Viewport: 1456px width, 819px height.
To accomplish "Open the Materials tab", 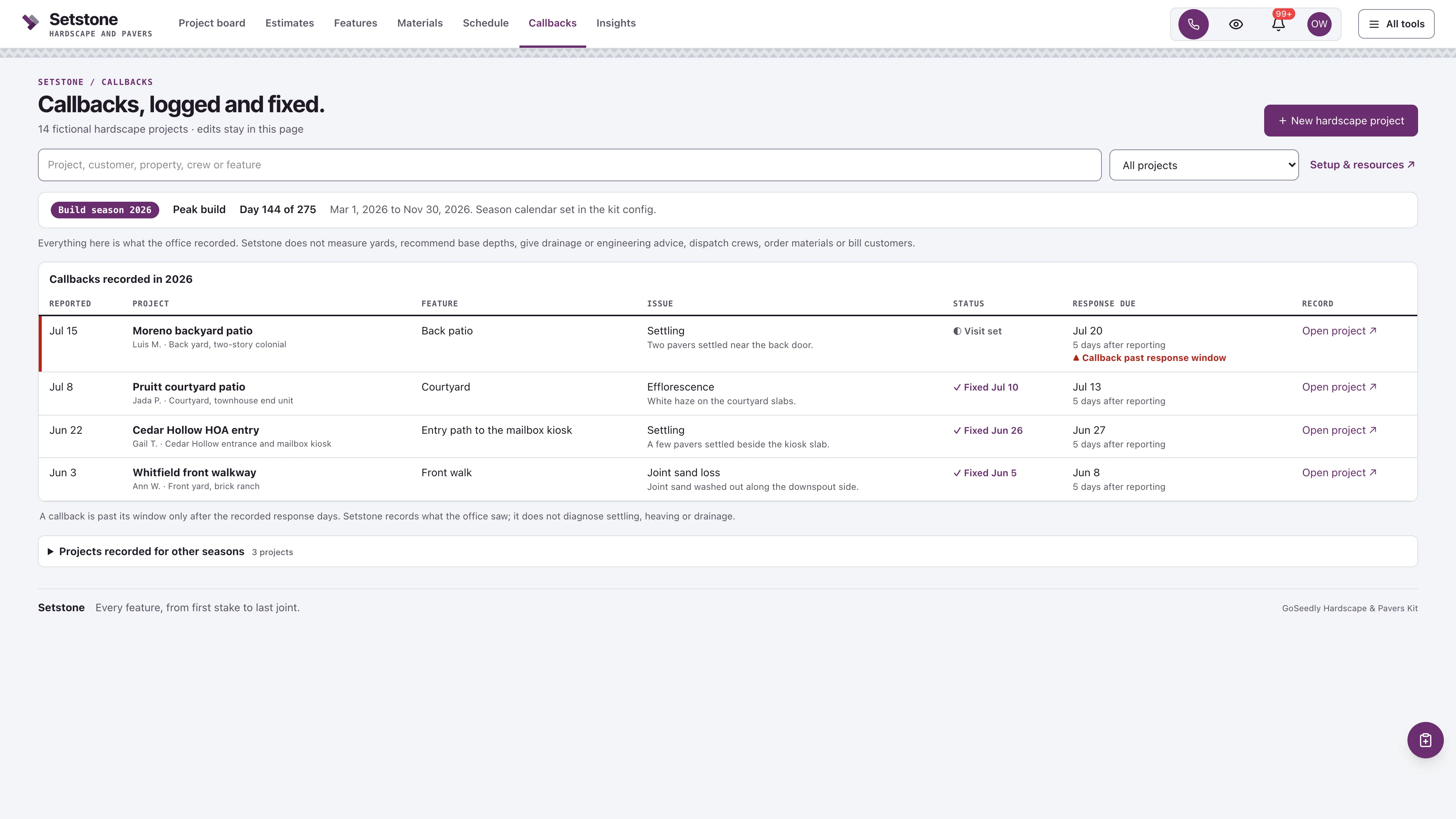I will click(x=420, y=23).
